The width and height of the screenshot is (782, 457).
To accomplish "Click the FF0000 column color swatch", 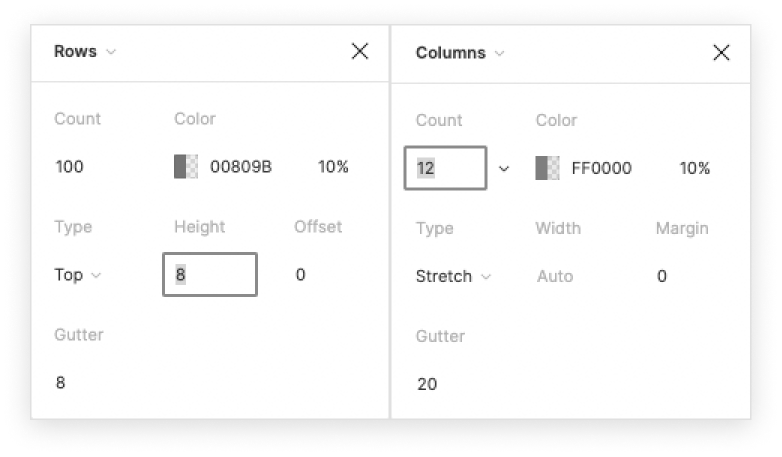I will click(547, 168).
